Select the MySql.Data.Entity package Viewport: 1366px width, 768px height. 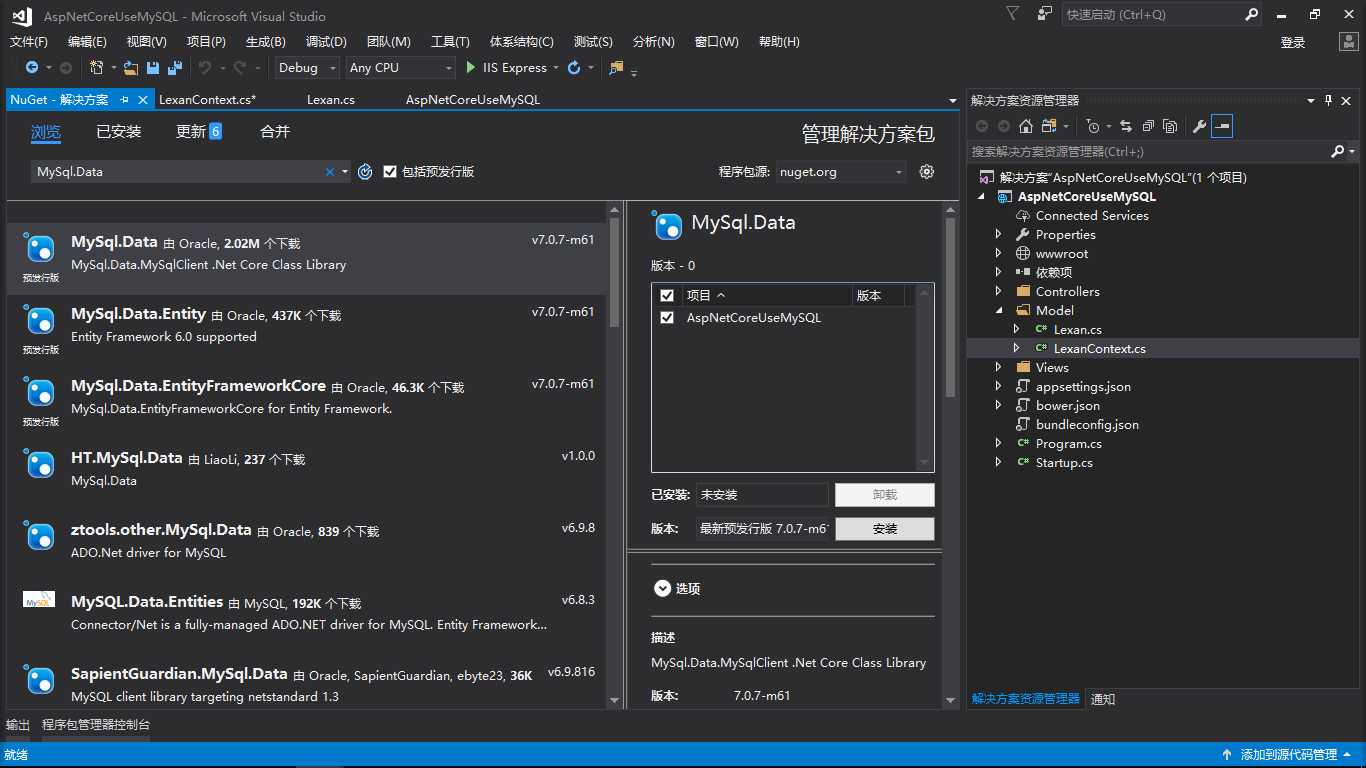point(306,330)
